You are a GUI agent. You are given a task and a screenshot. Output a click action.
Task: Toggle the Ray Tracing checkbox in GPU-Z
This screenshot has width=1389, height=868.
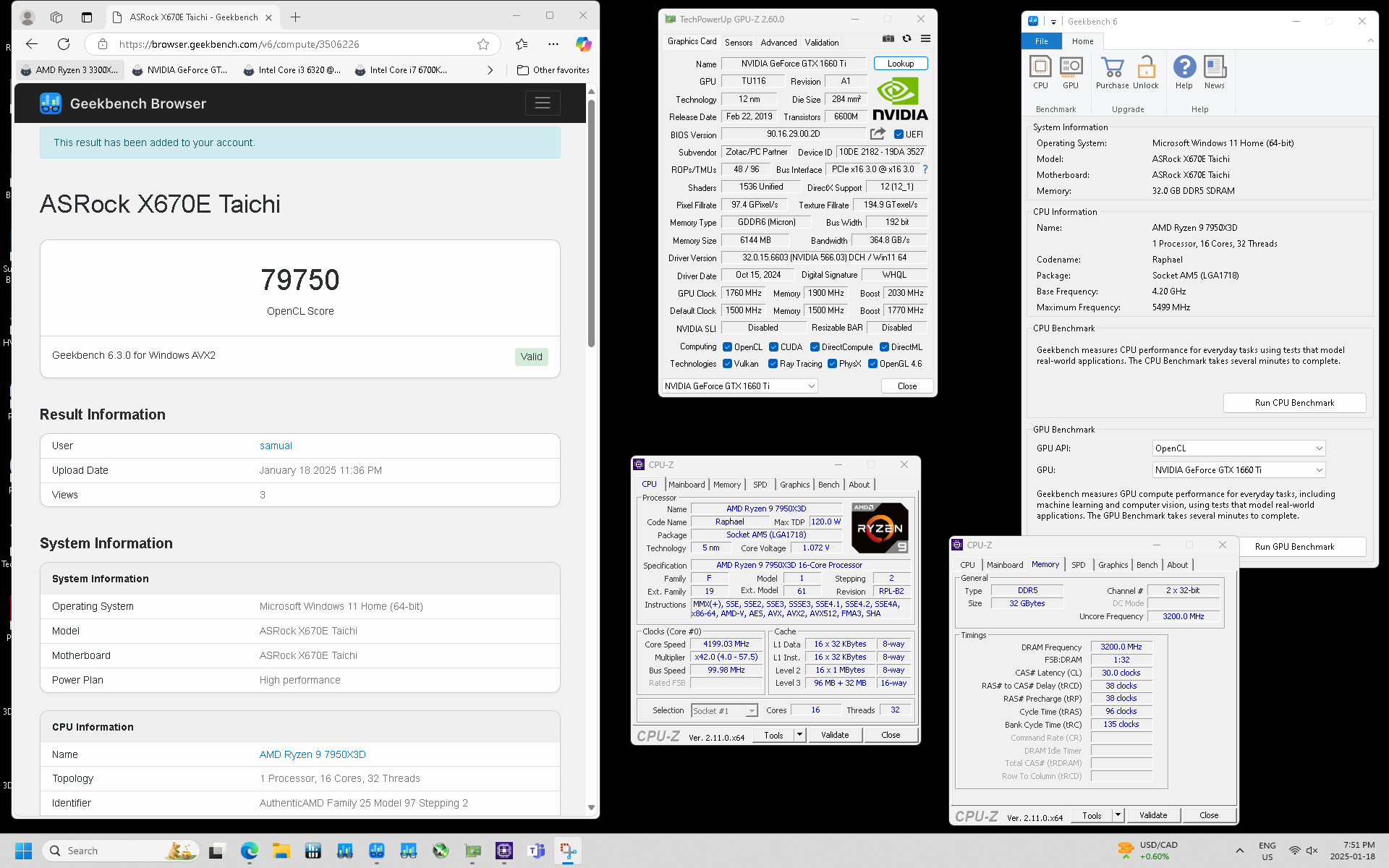(773, 364)
